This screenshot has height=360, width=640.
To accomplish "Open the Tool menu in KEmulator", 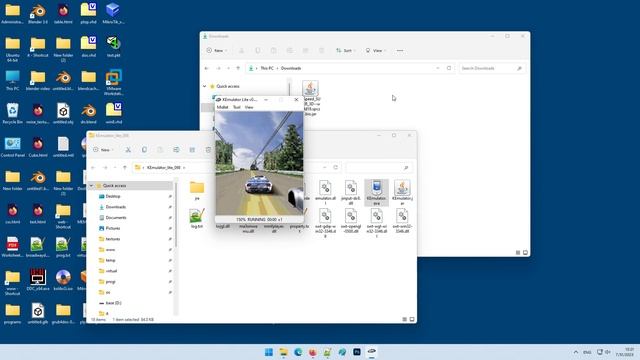I will (237, 107).
